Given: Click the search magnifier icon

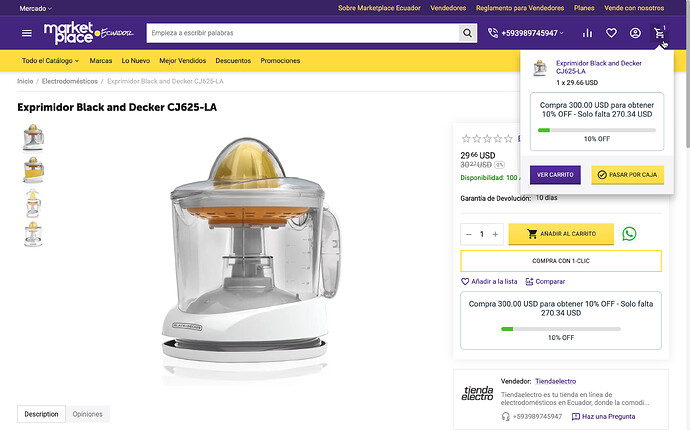Looking at the screenshot, I should (468, 33).
